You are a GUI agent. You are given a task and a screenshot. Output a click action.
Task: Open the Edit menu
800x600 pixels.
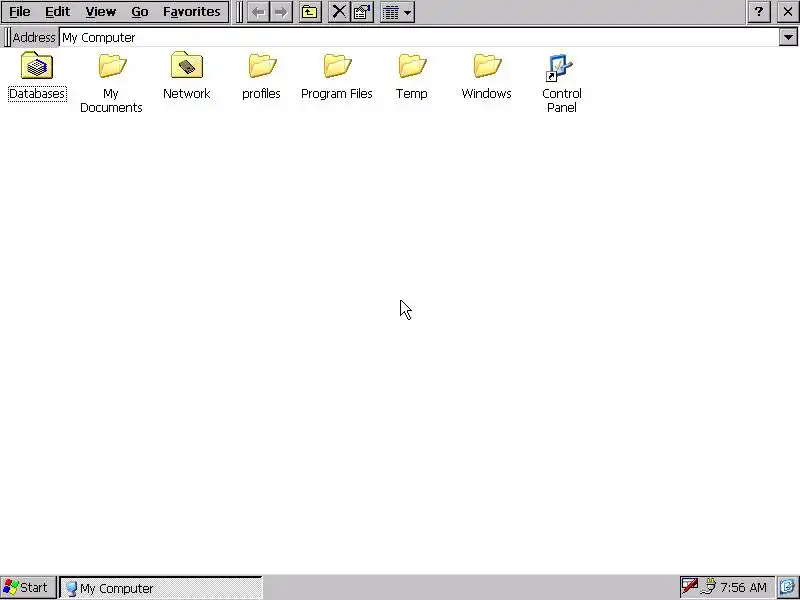click(x=57, y=11)
